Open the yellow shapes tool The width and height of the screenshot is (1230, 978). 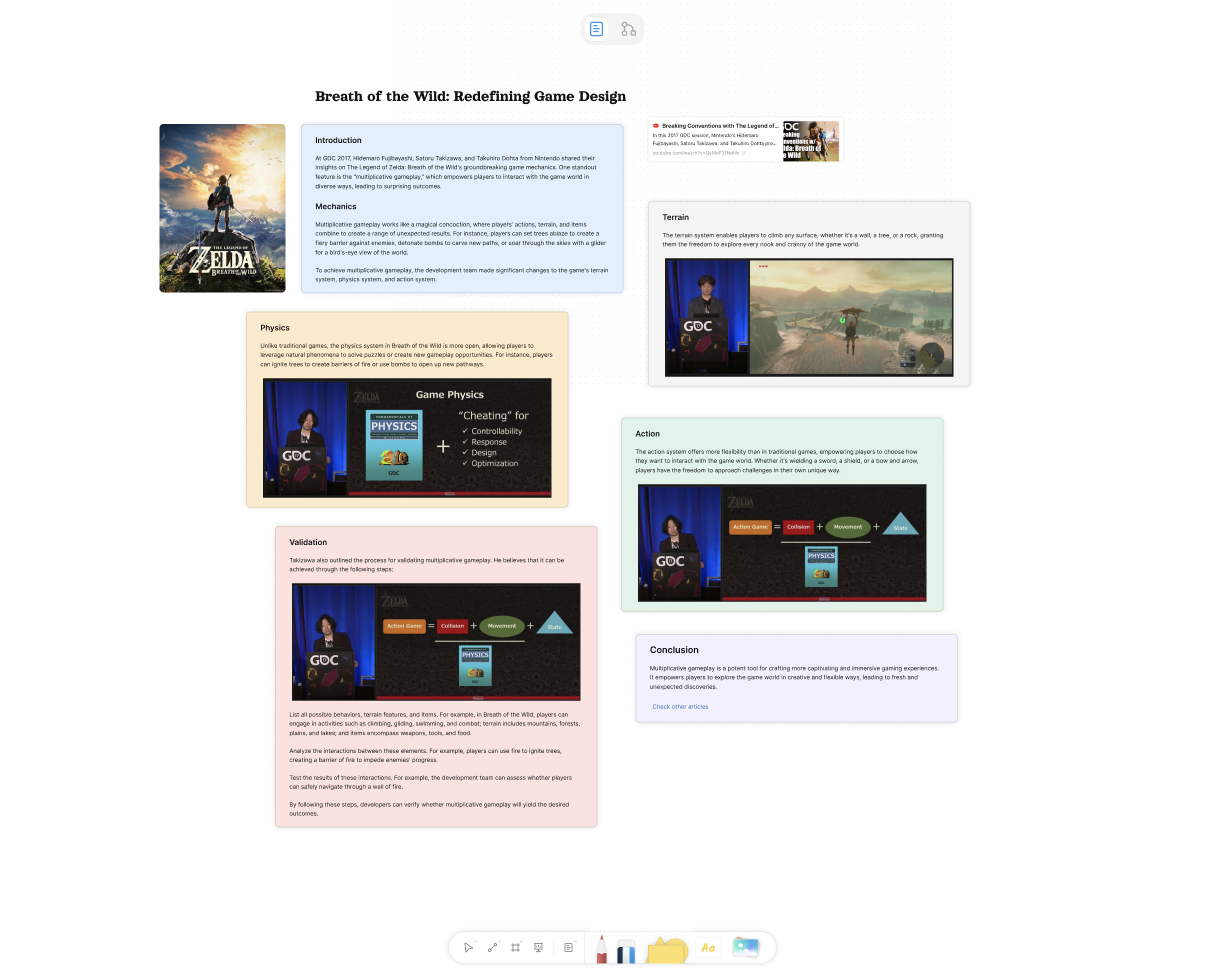(x=668, y=950)
